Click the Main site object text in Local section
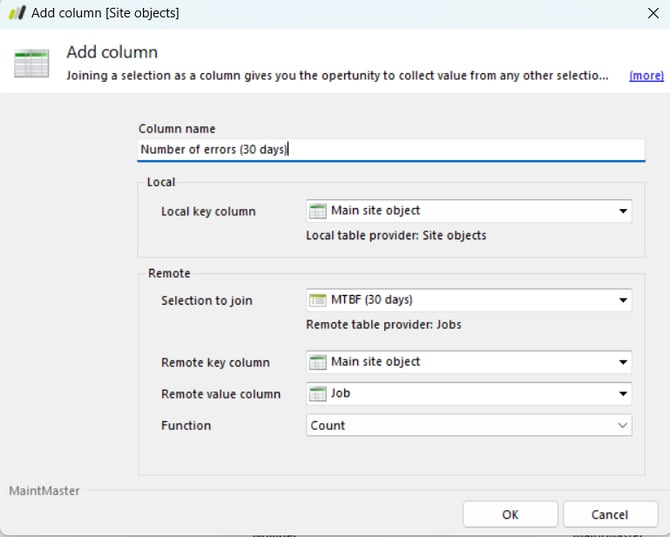 375,211
